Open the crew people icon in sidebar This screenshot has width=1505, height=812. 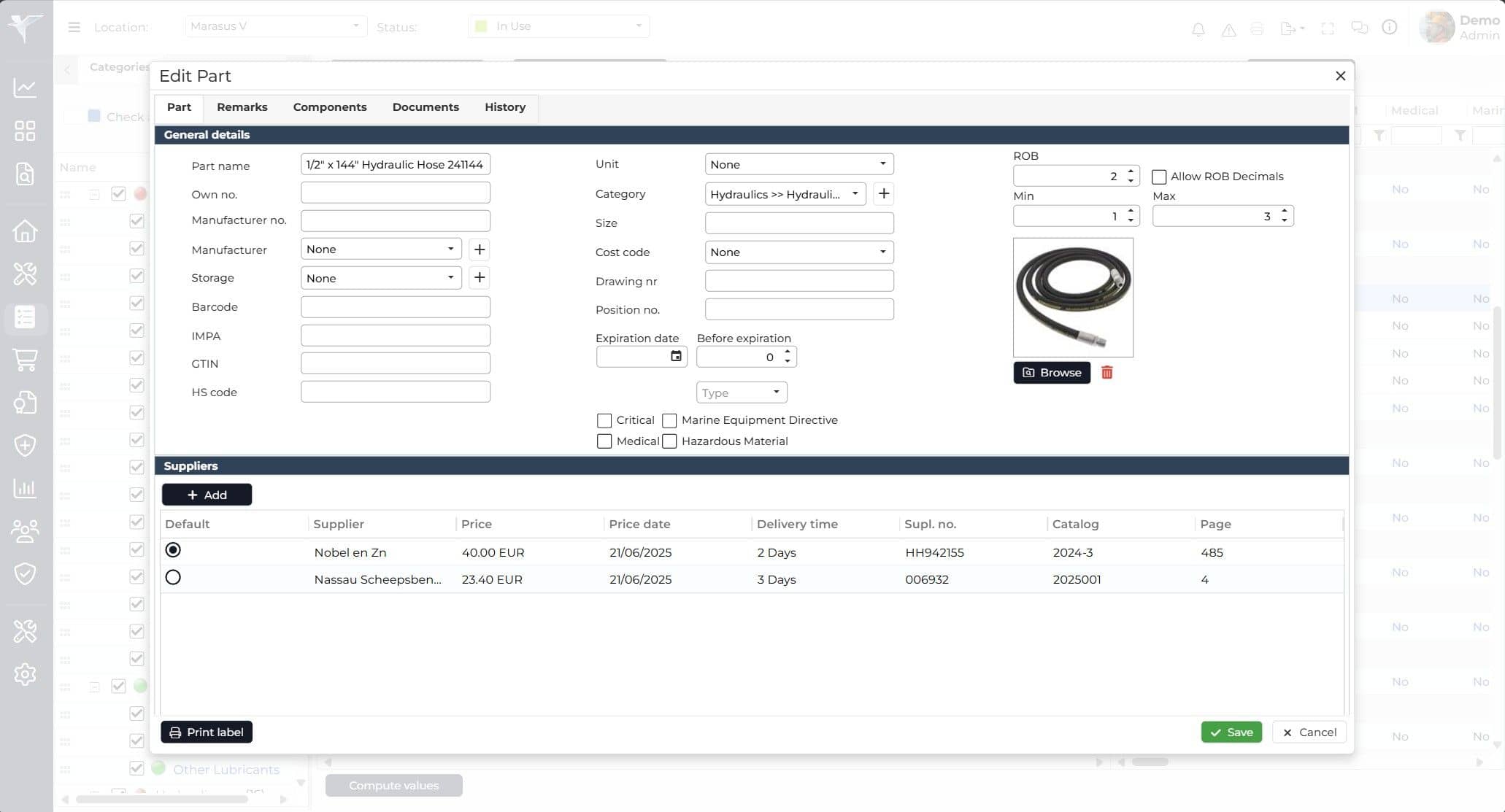pos(25,530)
